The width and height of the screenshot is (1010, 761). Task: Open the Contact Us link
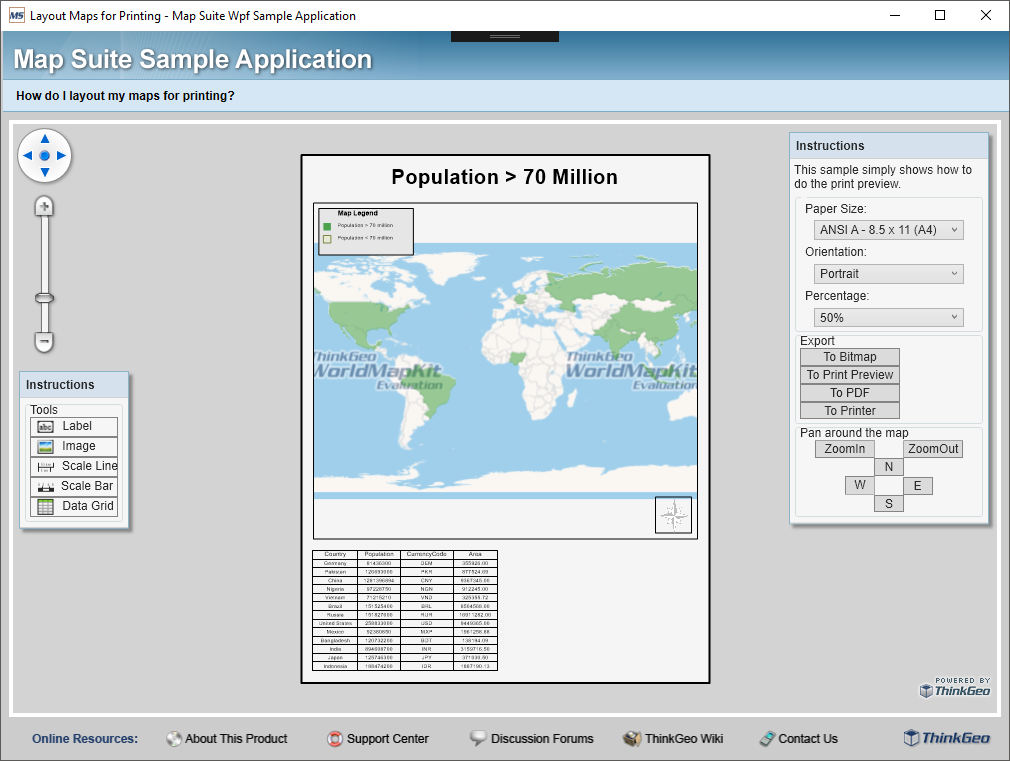pyautogui.click(x=799, y=739)
